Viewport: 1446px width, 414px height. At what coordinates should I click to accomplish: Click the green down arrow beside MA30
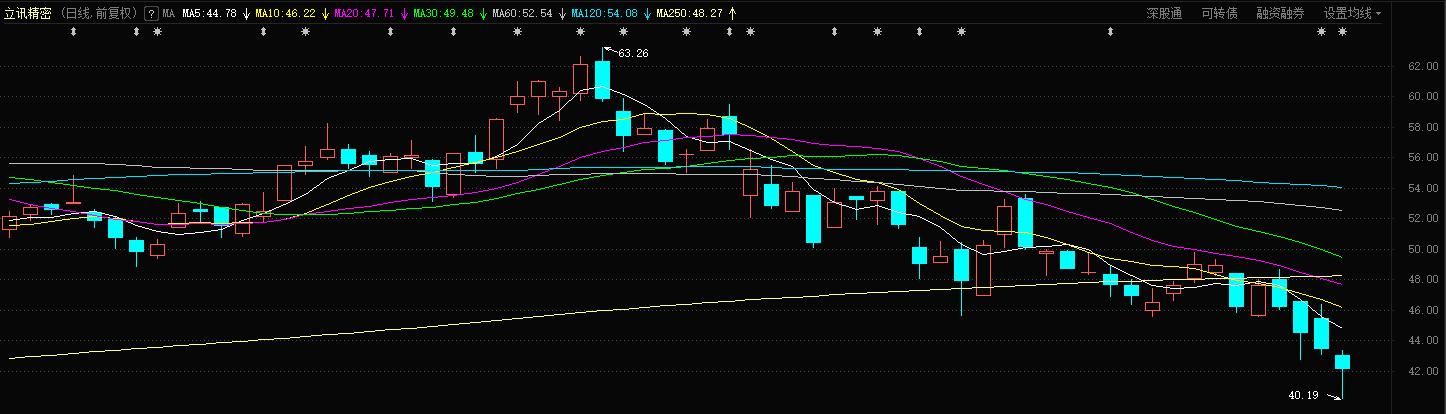click(x=483, y=14)
